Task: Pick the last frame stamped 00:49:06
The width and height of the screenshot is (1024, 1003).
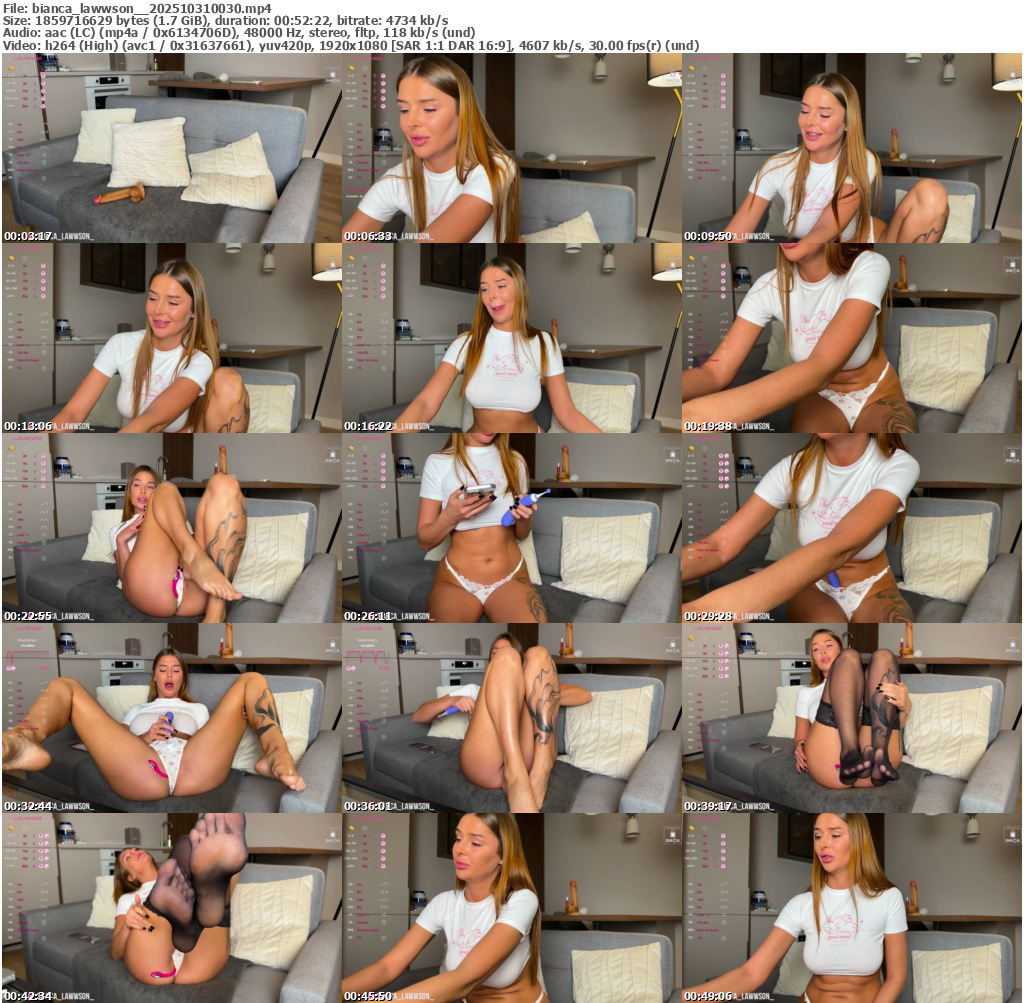Action: [x=852, y=908]
